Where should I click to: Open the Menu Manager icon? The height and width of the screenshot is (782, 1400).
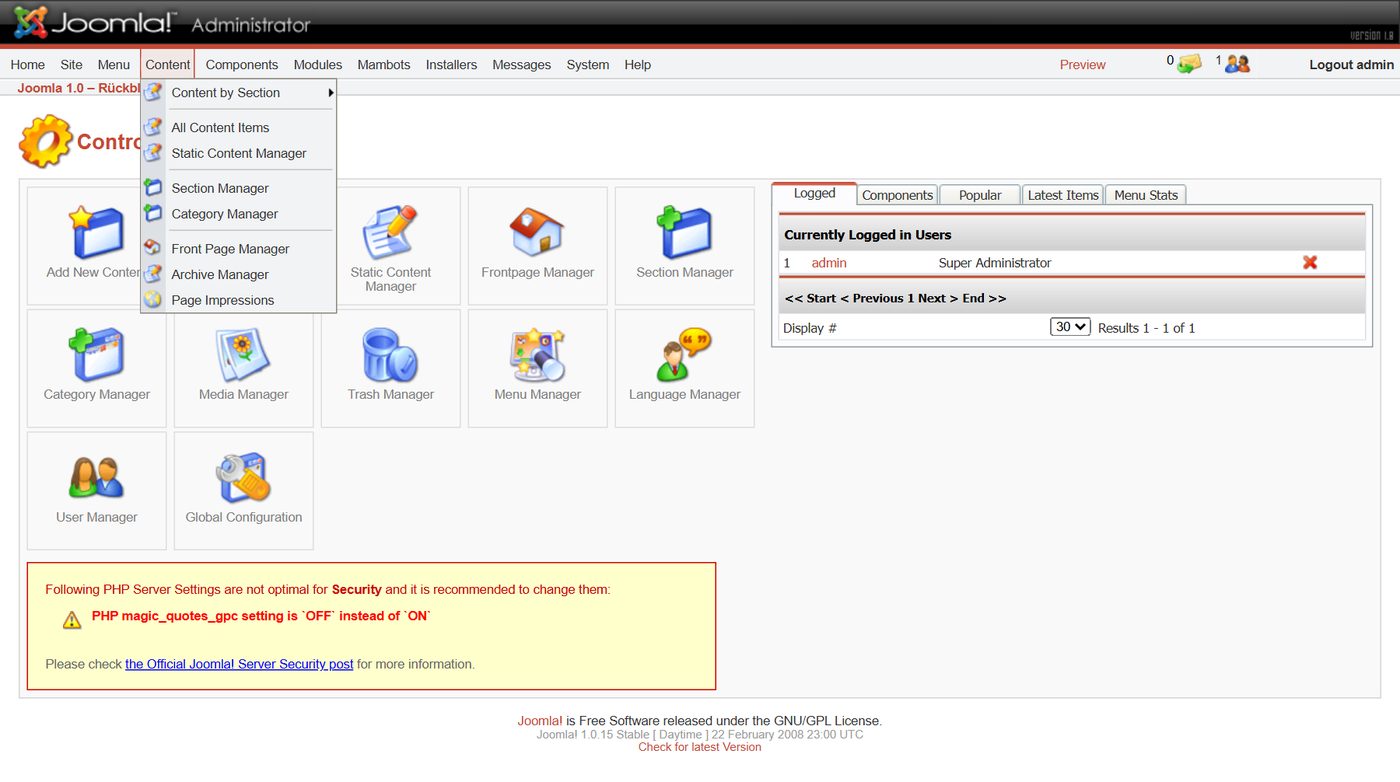click(537, 354)
